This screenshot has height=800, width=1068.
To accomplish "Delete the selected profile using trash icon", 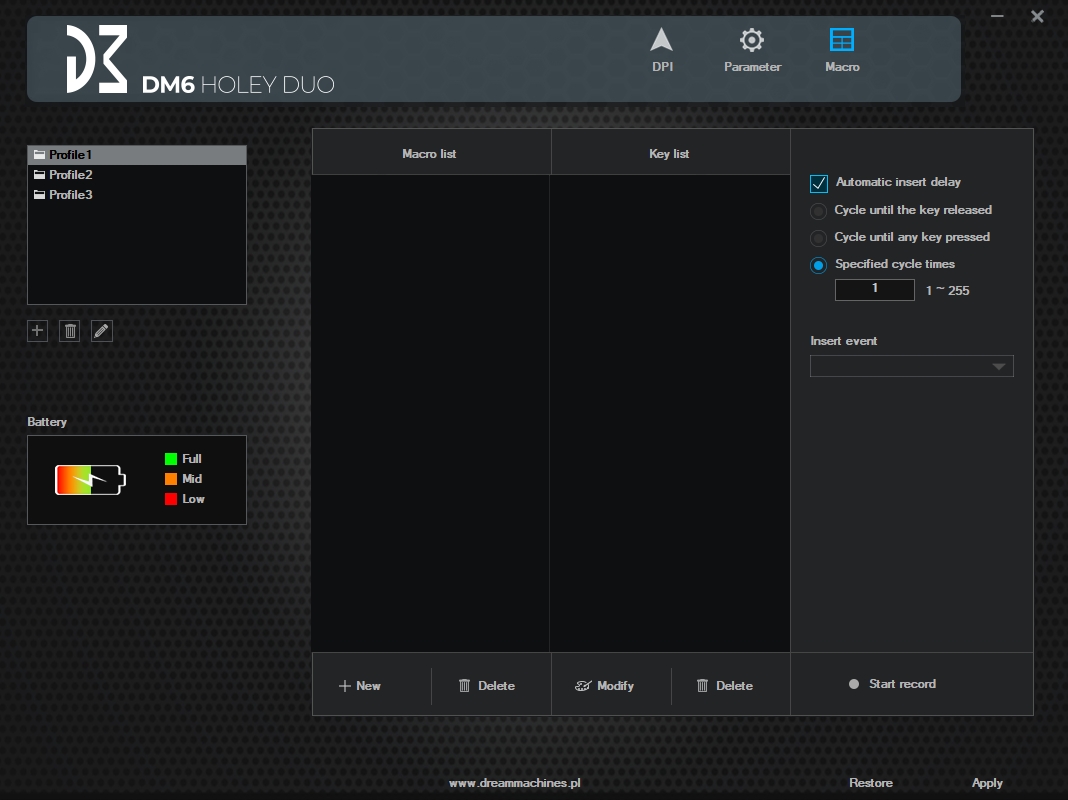I will 69,331.
